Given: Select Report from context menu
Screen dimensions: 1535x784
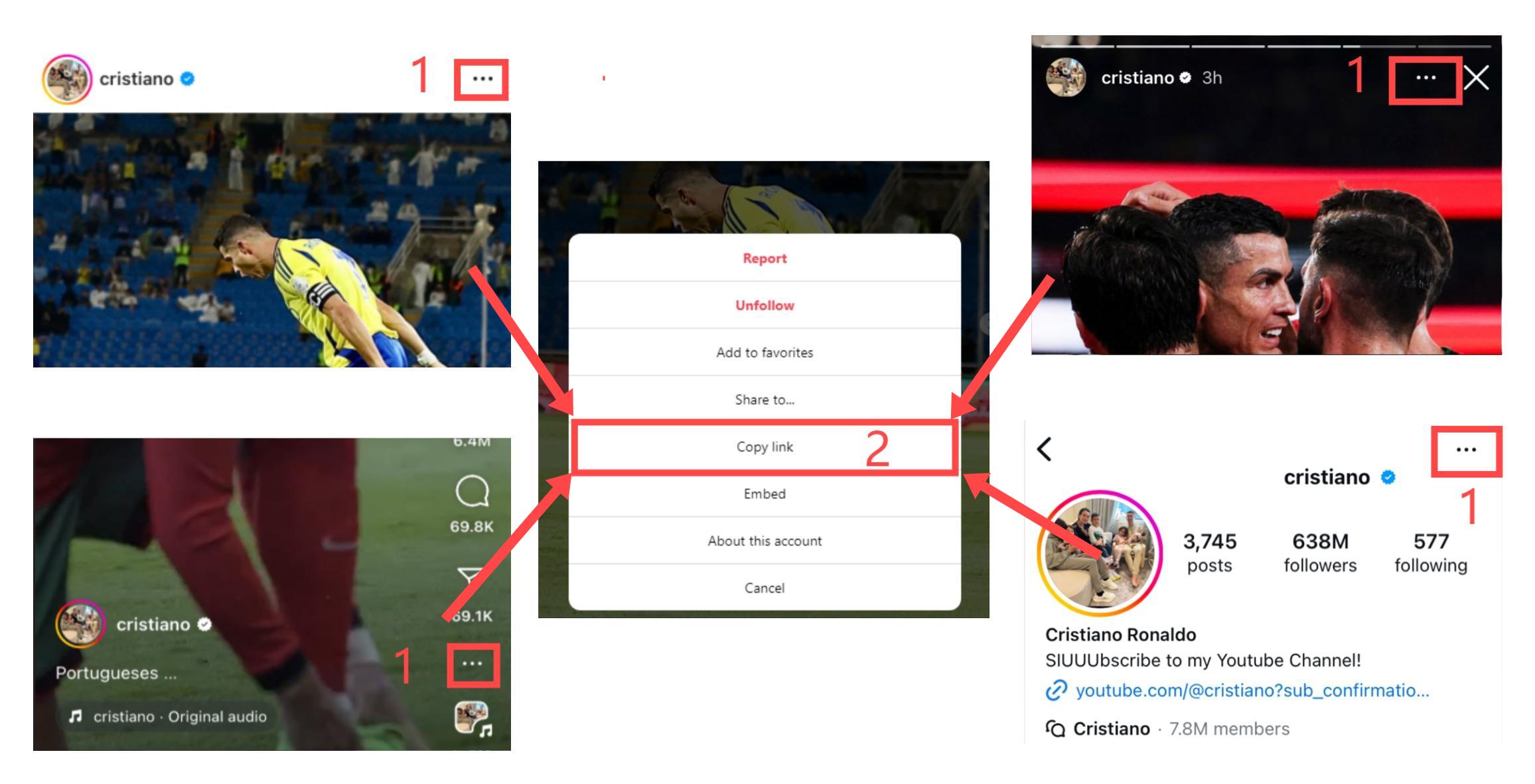Looking at the screenshot, I should coord(764,258).
